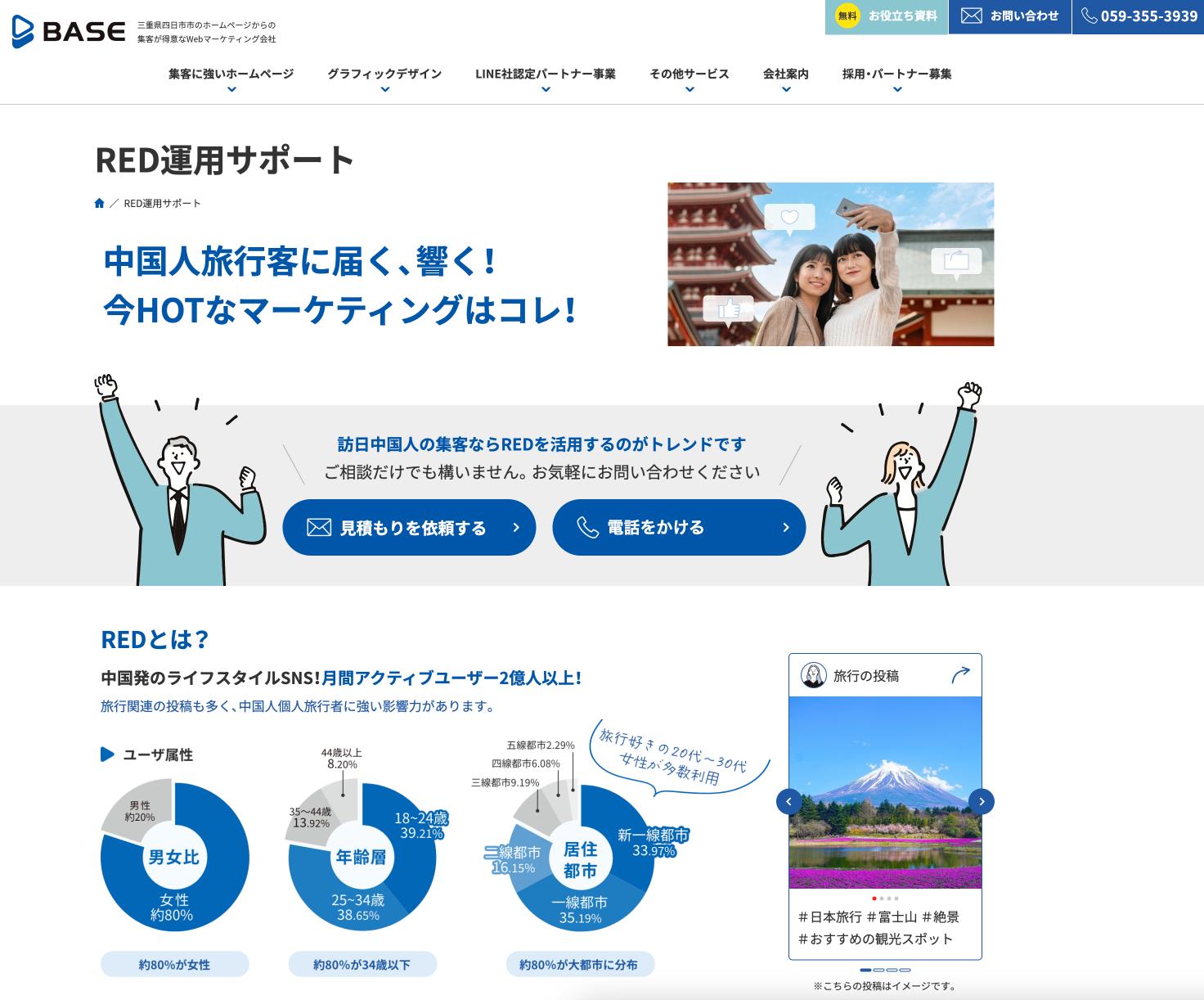Click the 居住都市 donut chart center
Image resolution: width=1204 pixels, height=1000 pixels.
[580, 859]
